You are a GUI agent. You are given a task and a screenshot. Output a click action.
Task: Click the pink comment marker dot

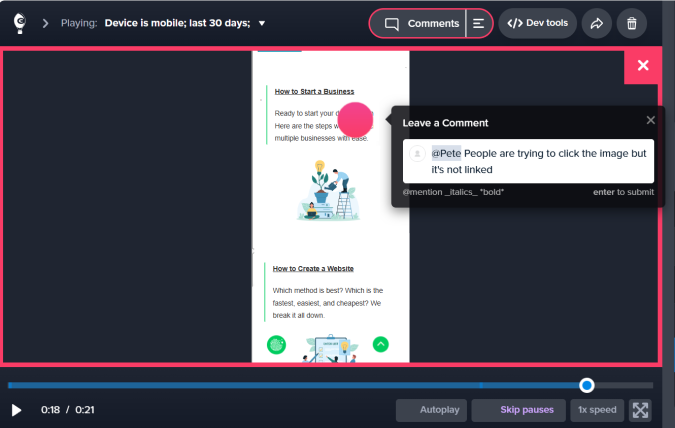[356, 120]
